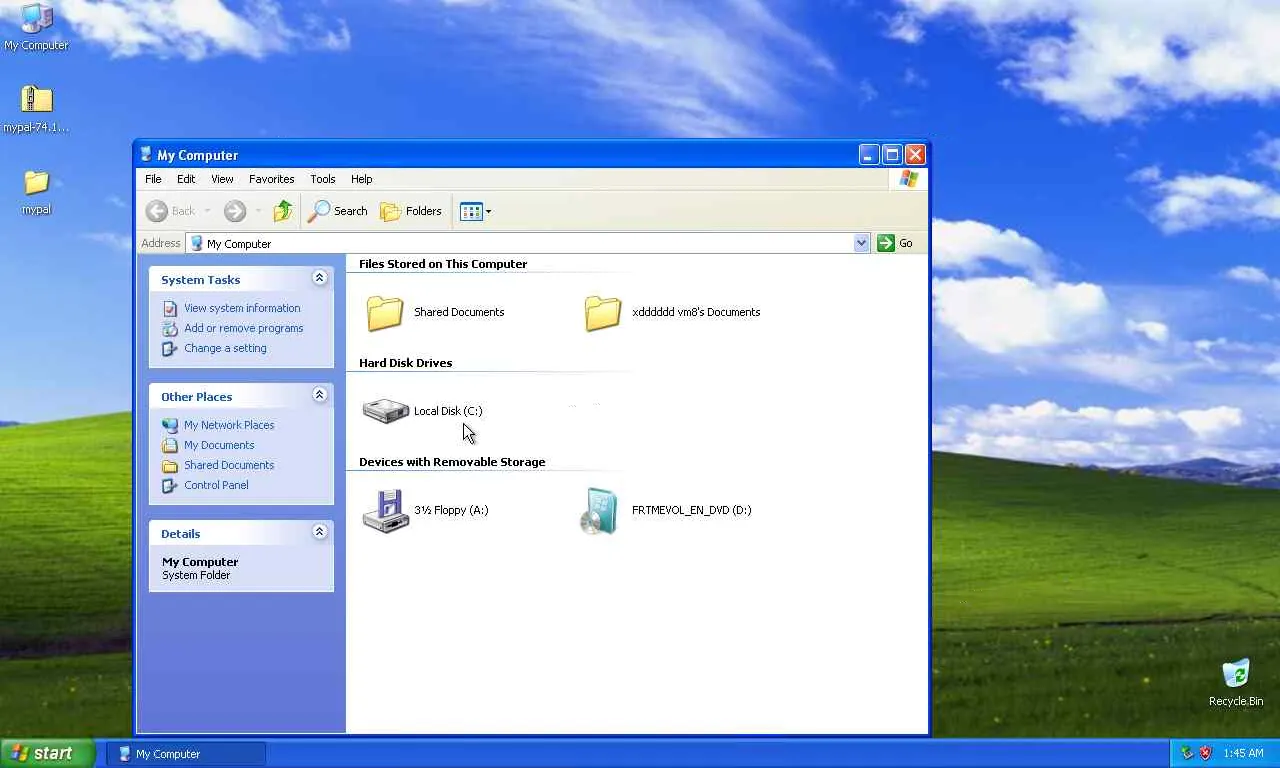Viewport: 1280px width, 768px height.
Task: Open the Forward button history dropdown arrow
Action: 258,211
